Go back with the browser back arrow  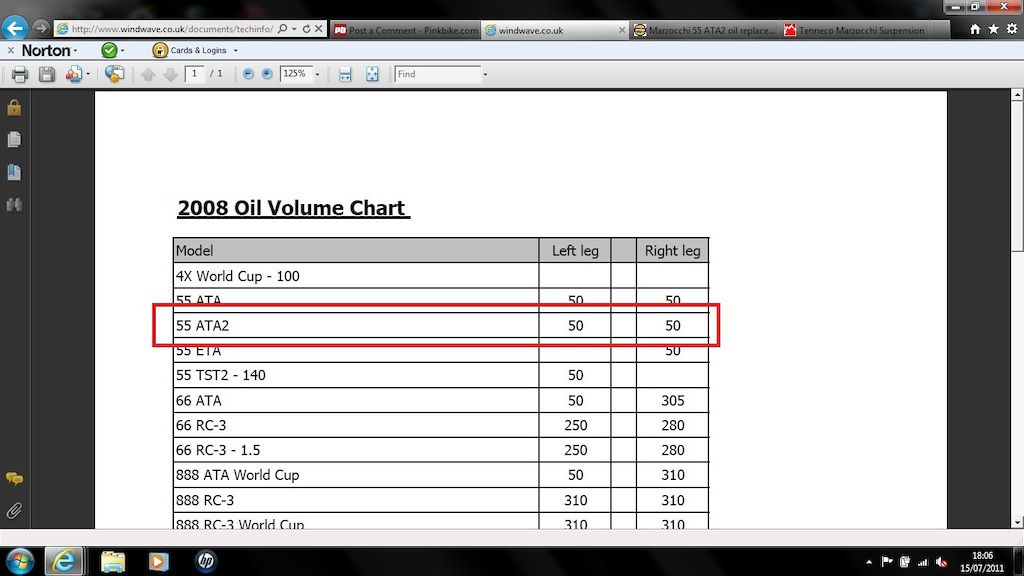coord(14,29)
